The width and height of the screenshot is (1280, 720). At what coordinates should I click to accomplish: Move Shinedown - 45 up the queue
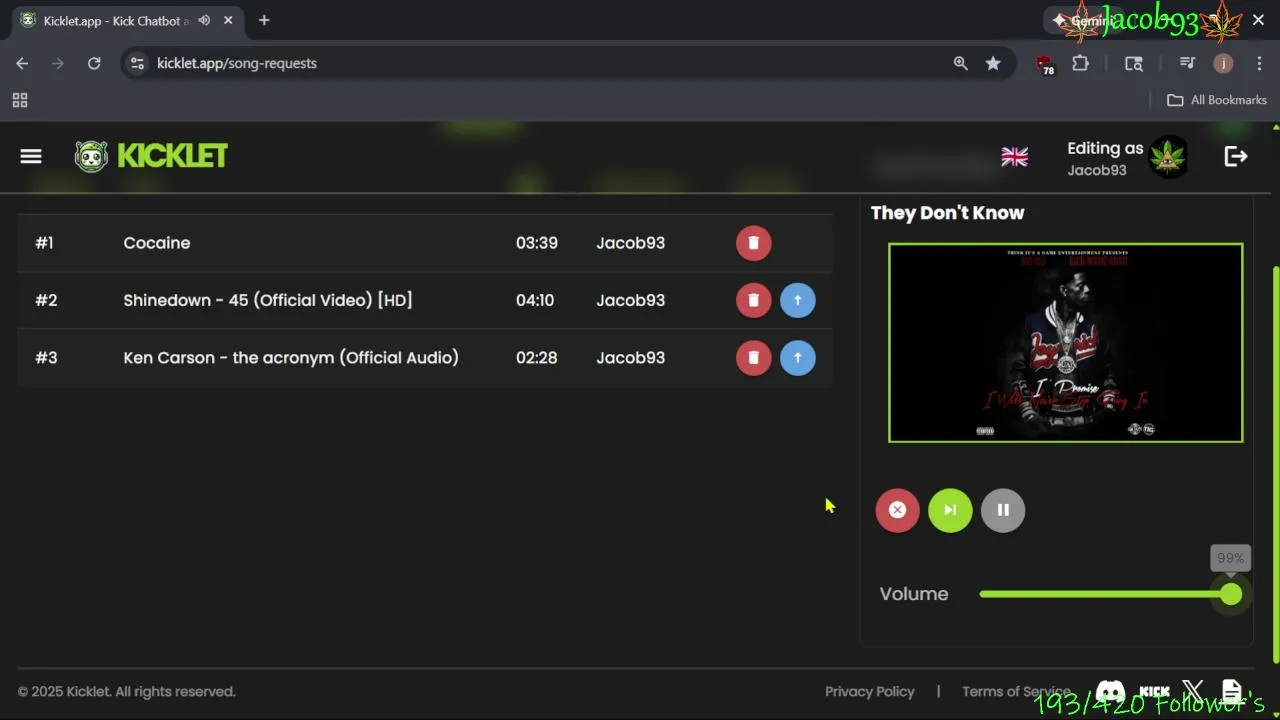coord(797,300)
